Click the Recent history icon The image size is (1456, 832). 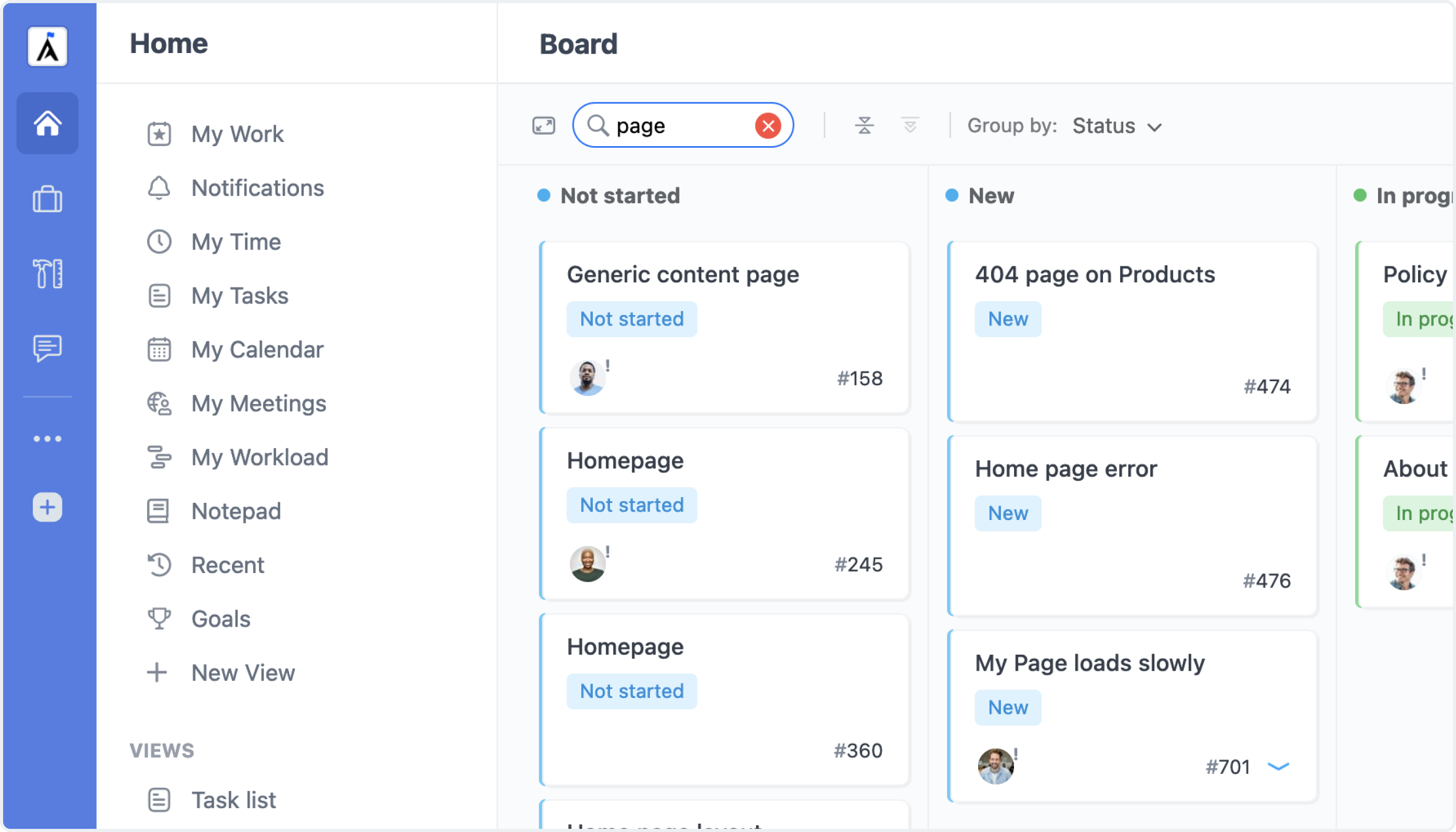159,565
